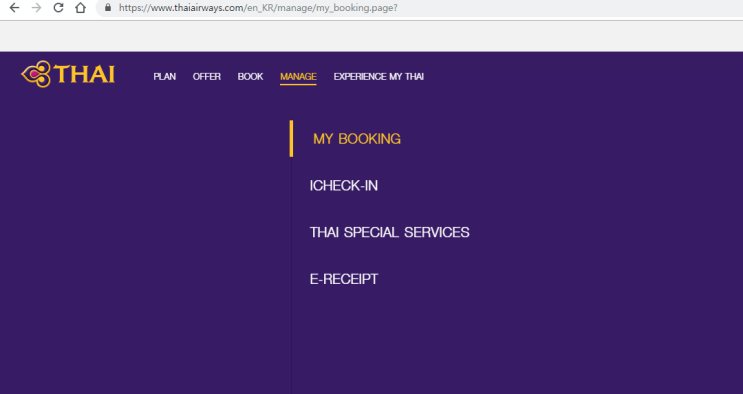Open the PLAN menu
The height and width of the screenshot is (394, 743).
tap(164, 76)
